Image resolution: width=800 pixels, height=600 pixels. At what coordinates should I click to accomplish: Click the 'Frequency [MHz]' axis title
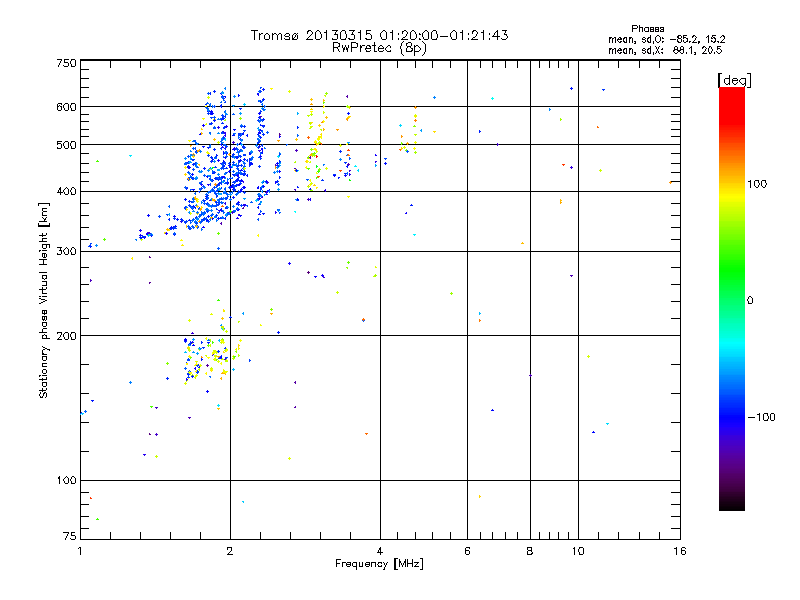[379, 564]
